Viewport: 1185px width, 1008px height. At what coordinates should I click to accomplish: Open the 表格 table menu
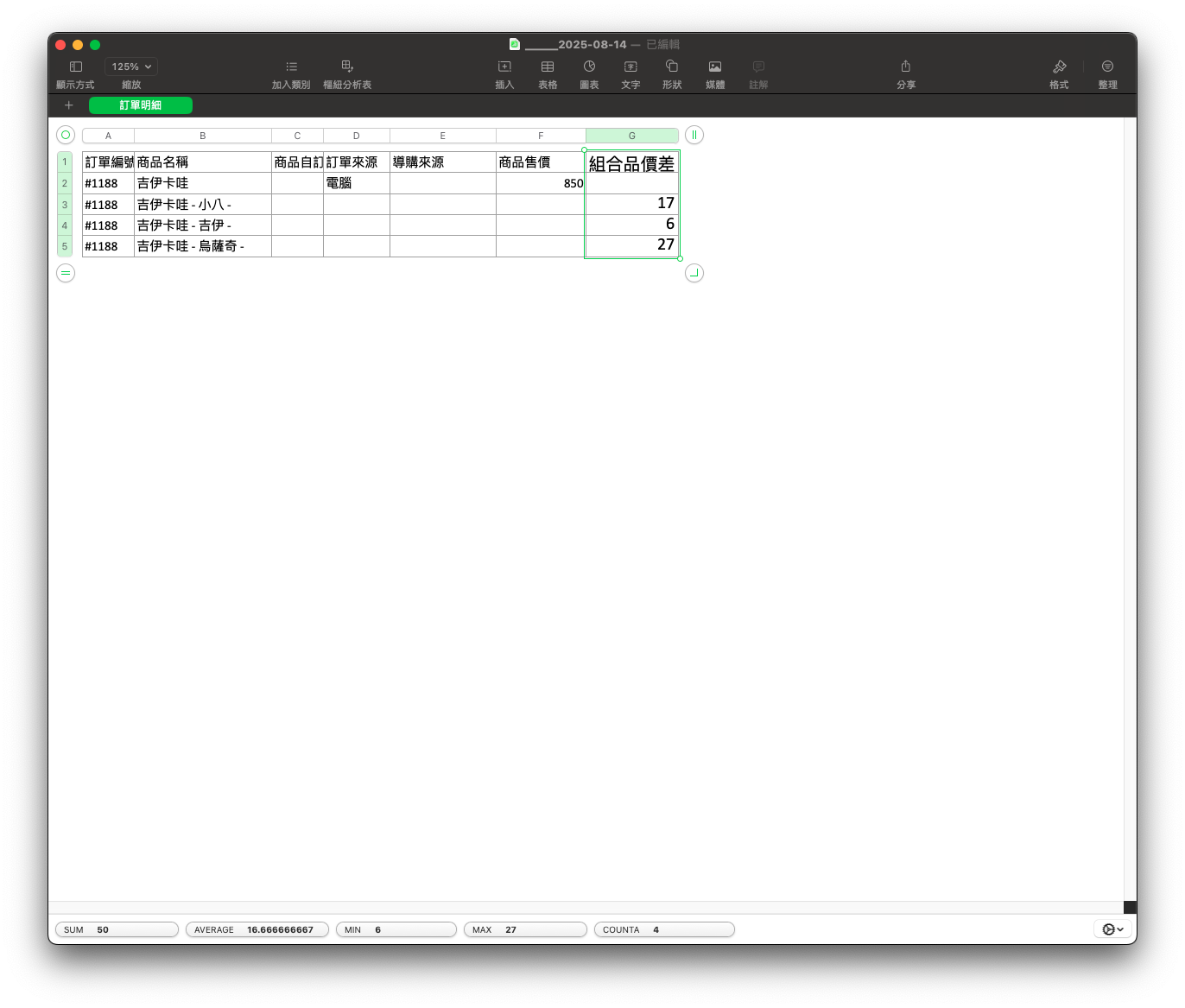coord(548,67)
